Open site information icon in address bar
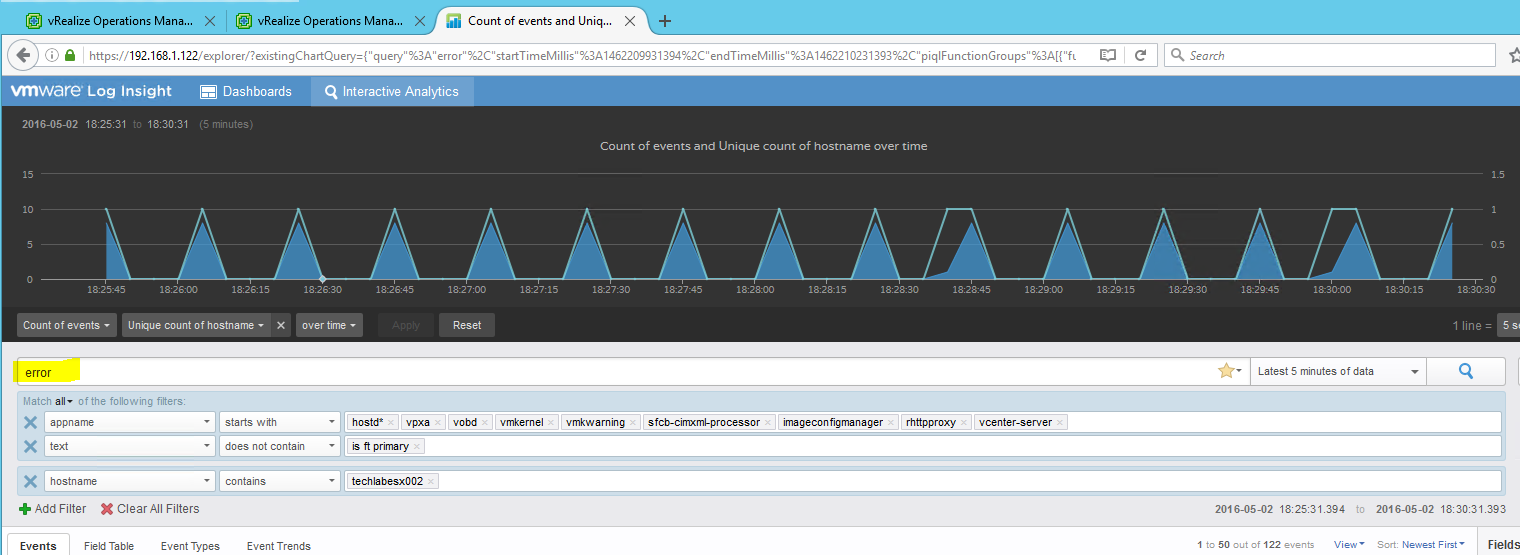 pos(53,56)
